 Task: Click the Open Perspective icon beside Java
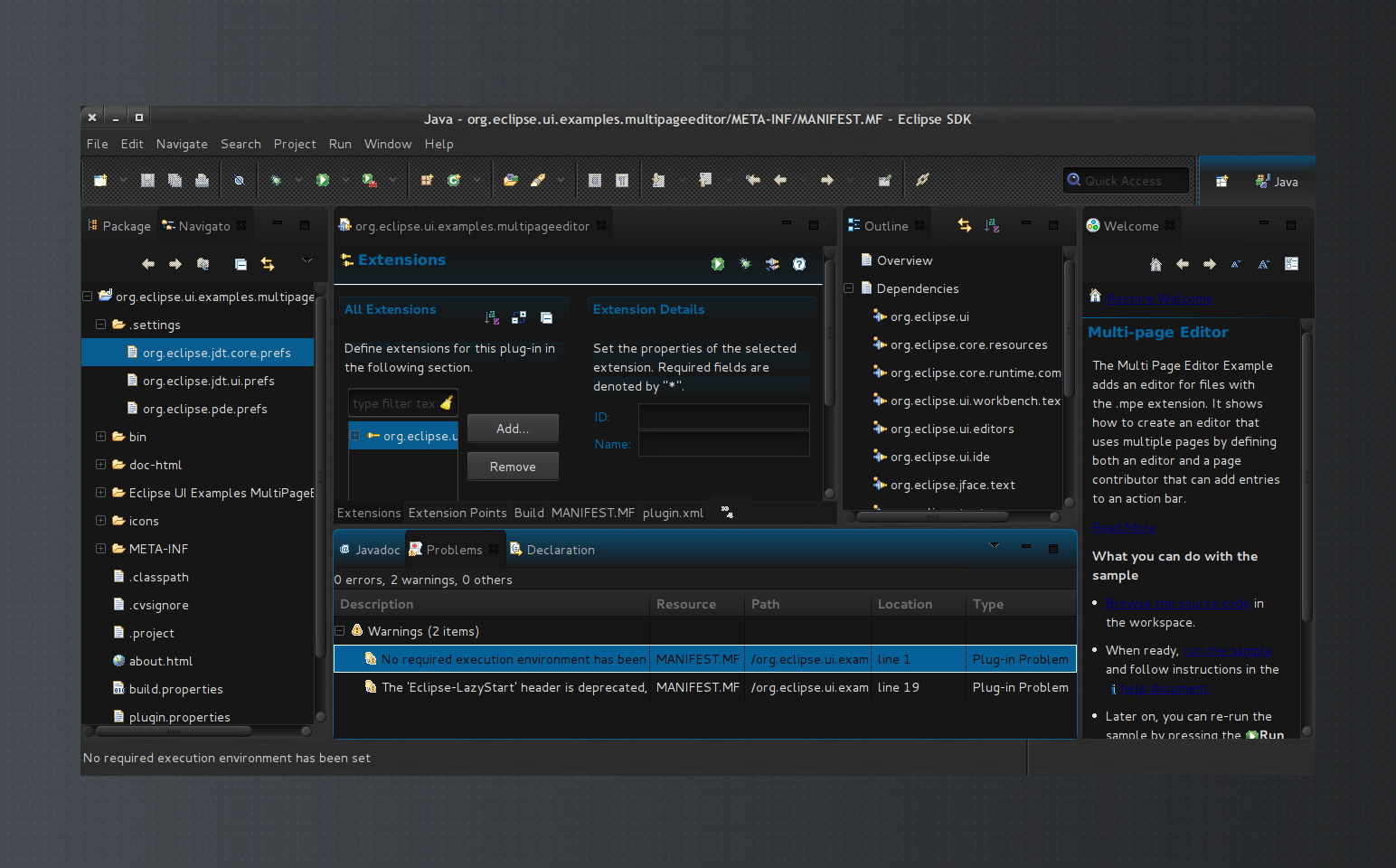click(x=1221, y=181)
